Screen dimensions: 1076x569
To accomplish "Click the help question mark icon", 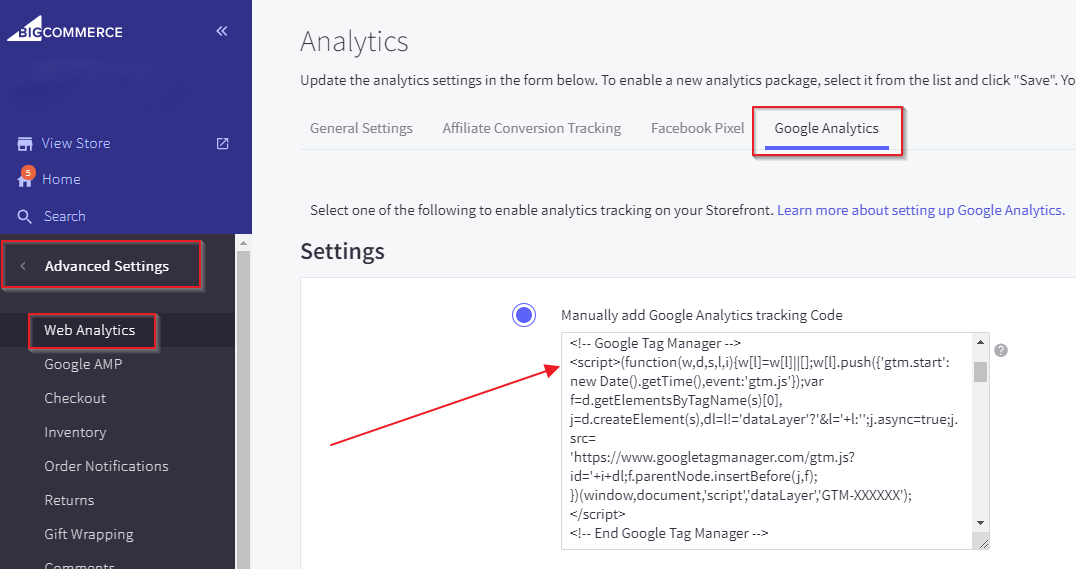I will coord(1001,350).
